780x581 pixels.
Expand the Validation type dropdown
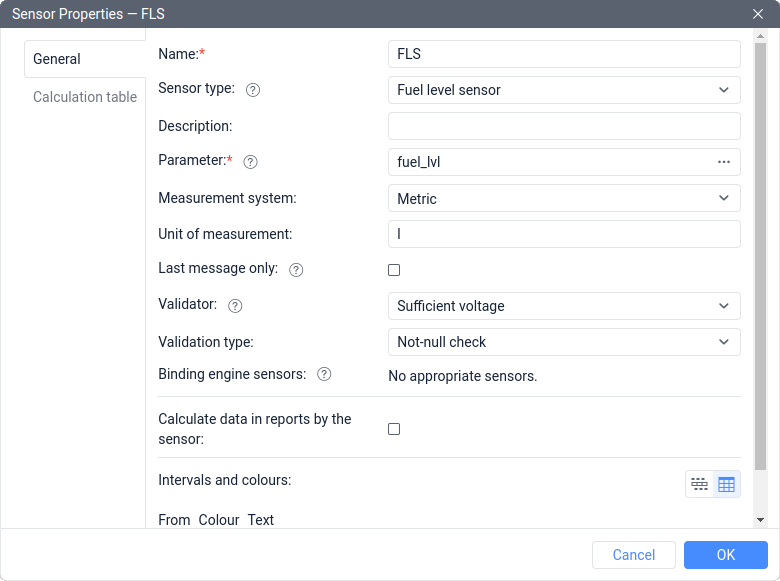(x=563, y=342)
